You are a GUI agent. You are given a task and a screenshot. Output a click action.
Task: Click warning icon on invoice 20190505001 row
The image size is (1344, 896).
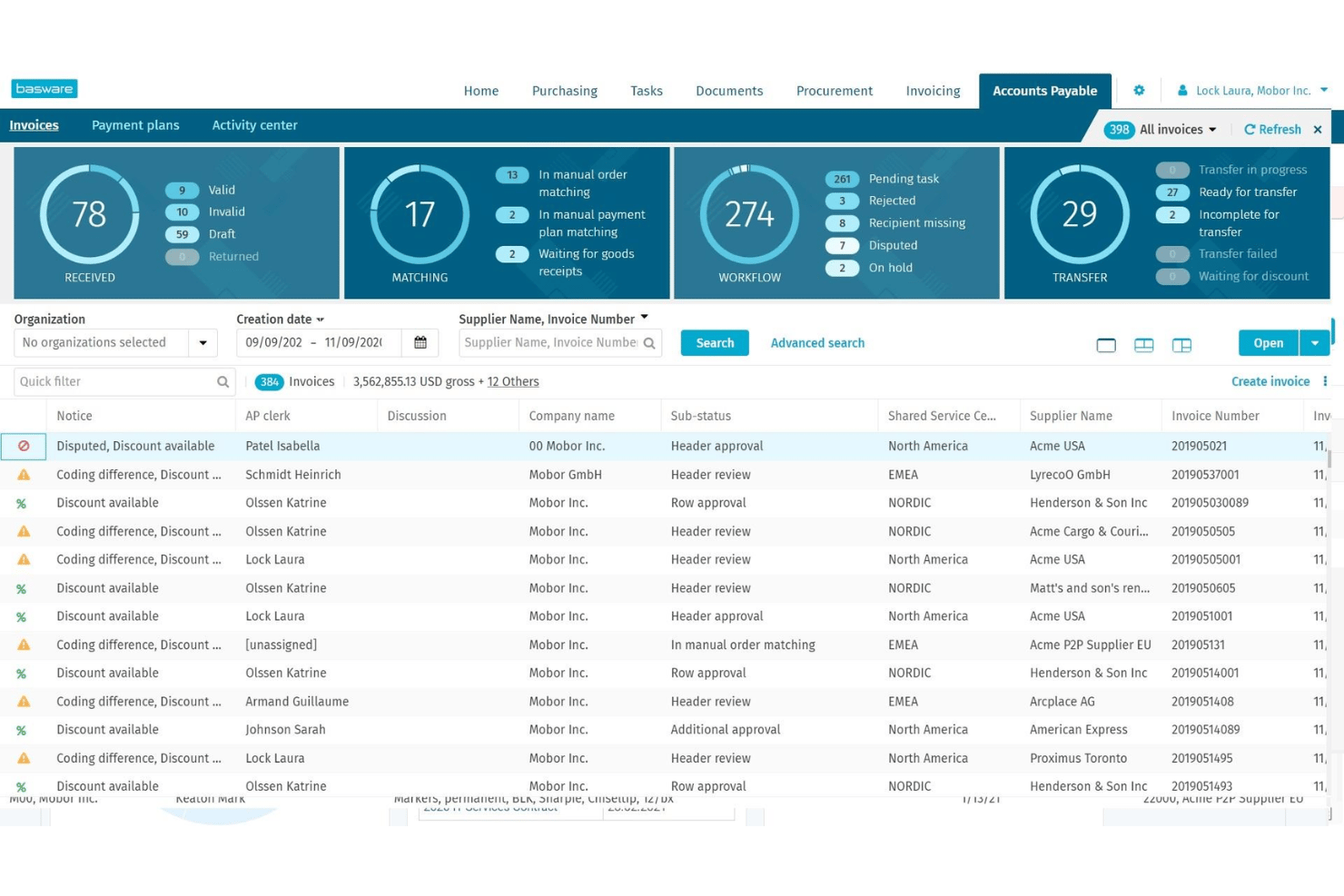coord(24,559)
